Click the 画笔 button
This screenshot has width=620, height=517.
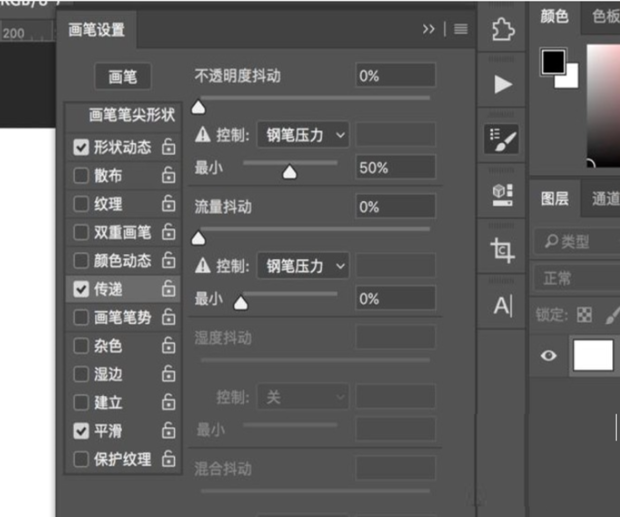point(123,76)
